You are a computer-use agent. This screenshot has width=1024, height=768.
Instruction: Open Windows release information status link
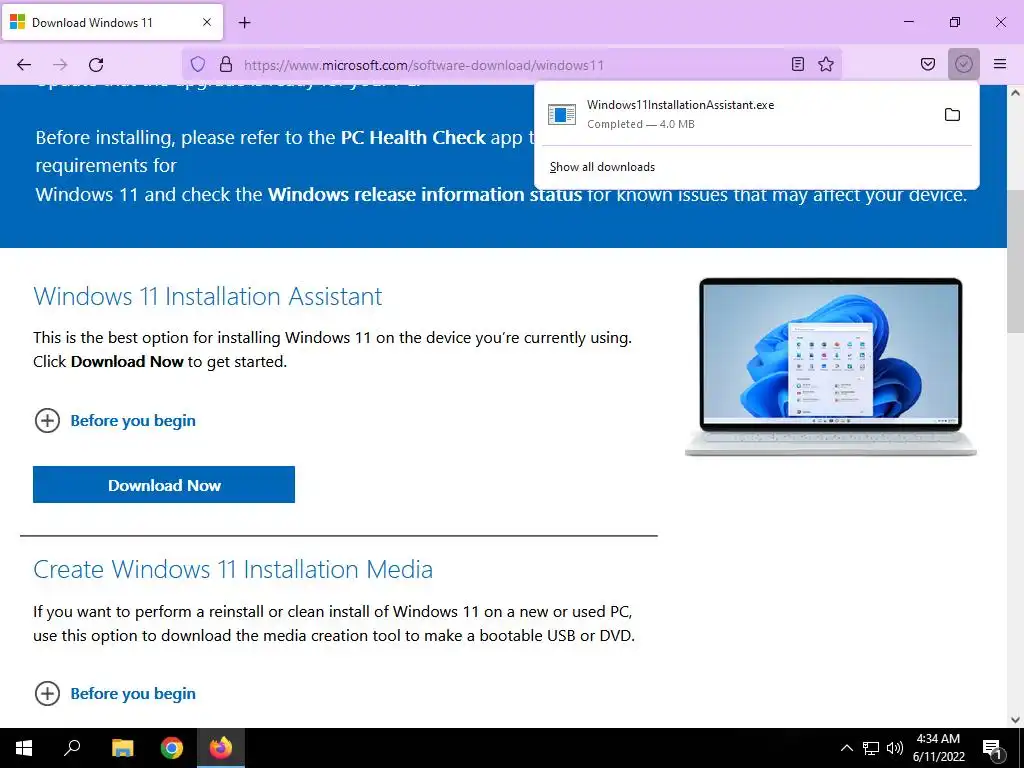[x=424, y=195]
